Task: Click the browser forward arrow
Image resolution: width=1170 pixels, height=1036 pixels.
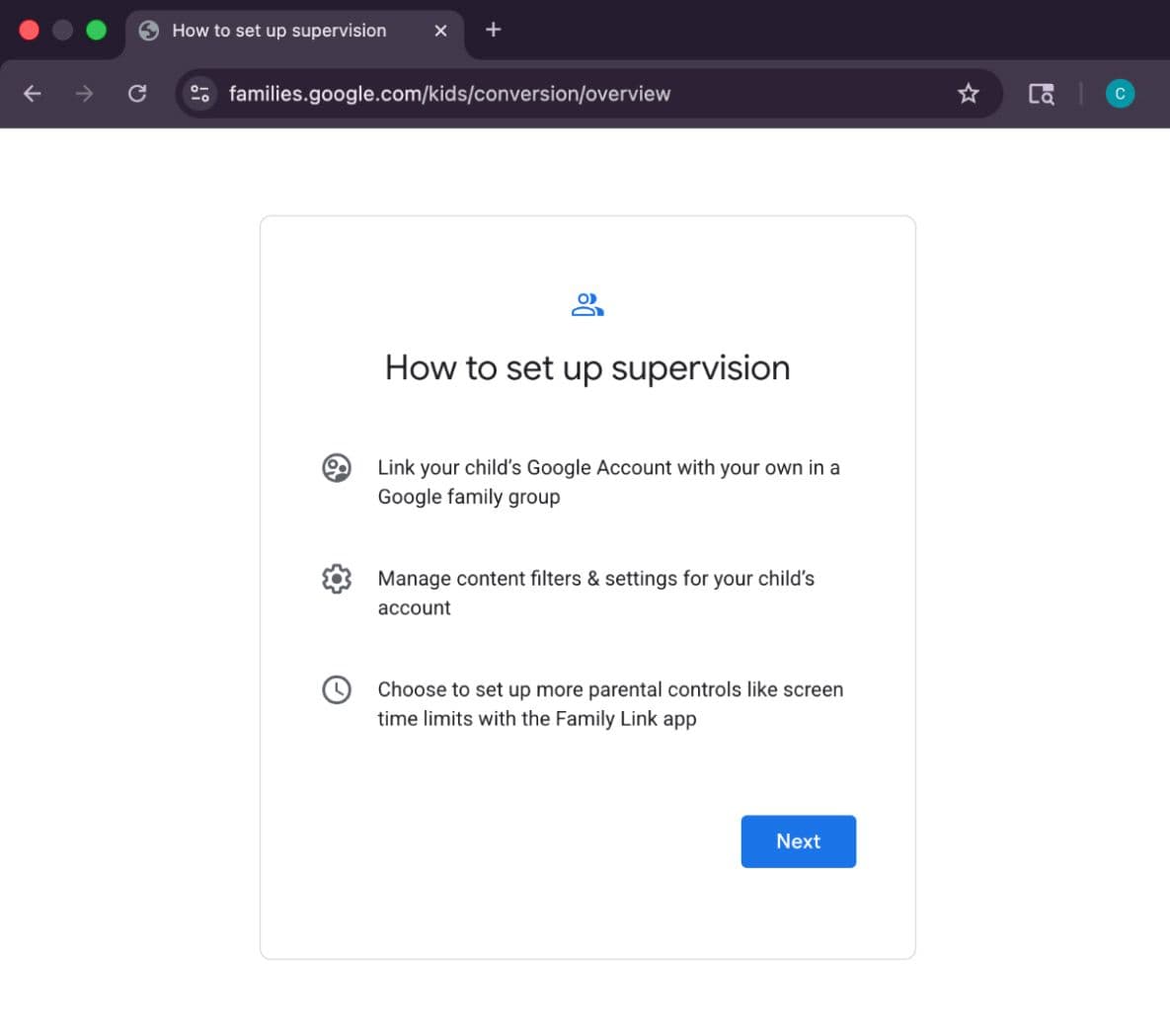Action: pyautogui.click(x=84, y=93)
